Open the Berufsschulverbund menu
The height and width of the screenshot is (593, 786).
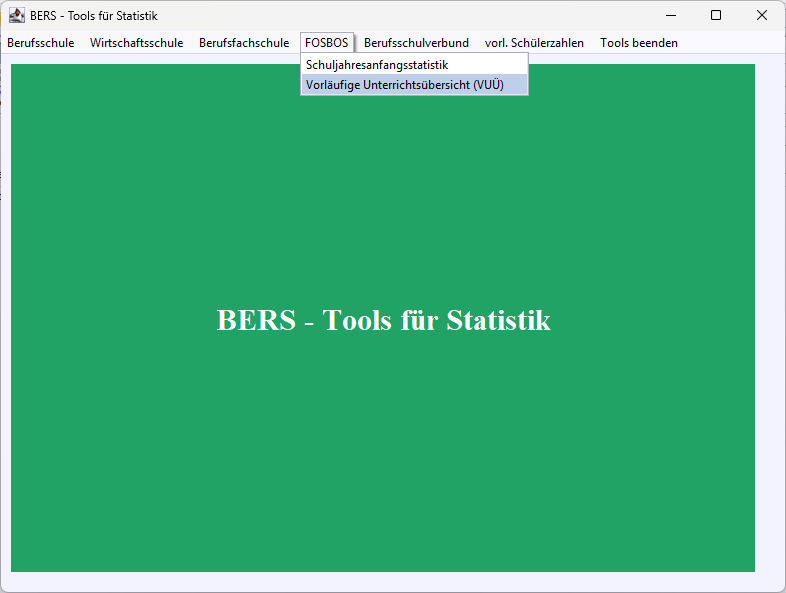point(416,43)
